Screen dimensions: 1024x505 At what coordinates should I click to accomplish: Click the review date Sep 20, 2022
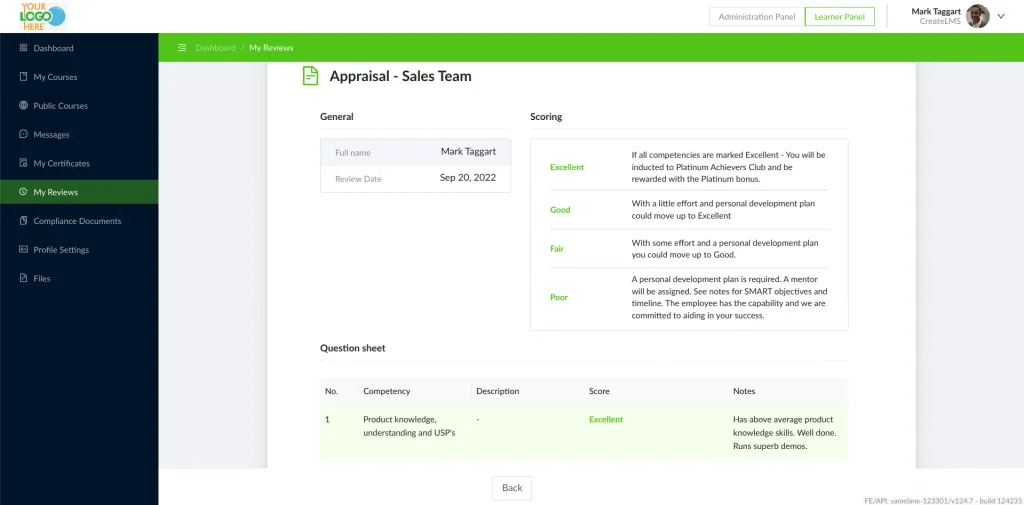(x=468, y=178)
